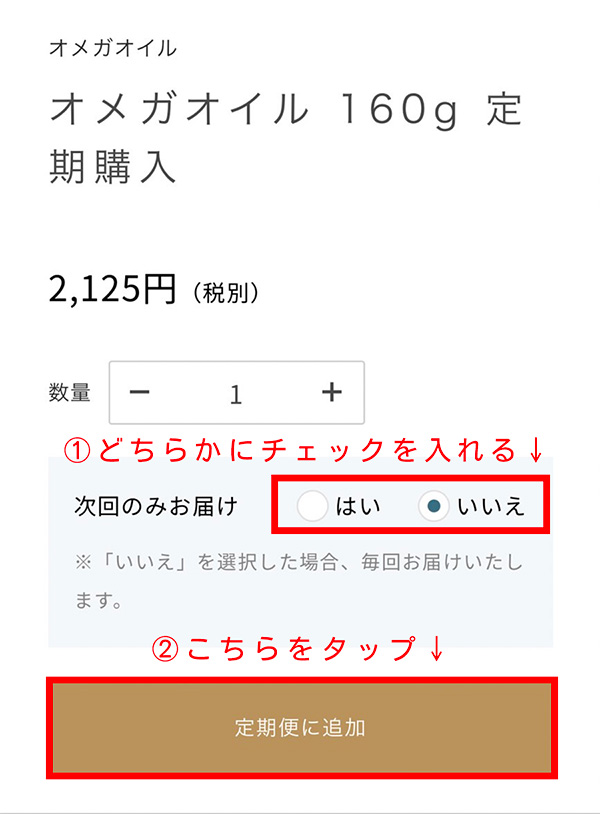Viewport: 600px width, 814px height.
Task: Click the product title オメガオイル 160g 定期購入
Action: click(x=285, y=138)
